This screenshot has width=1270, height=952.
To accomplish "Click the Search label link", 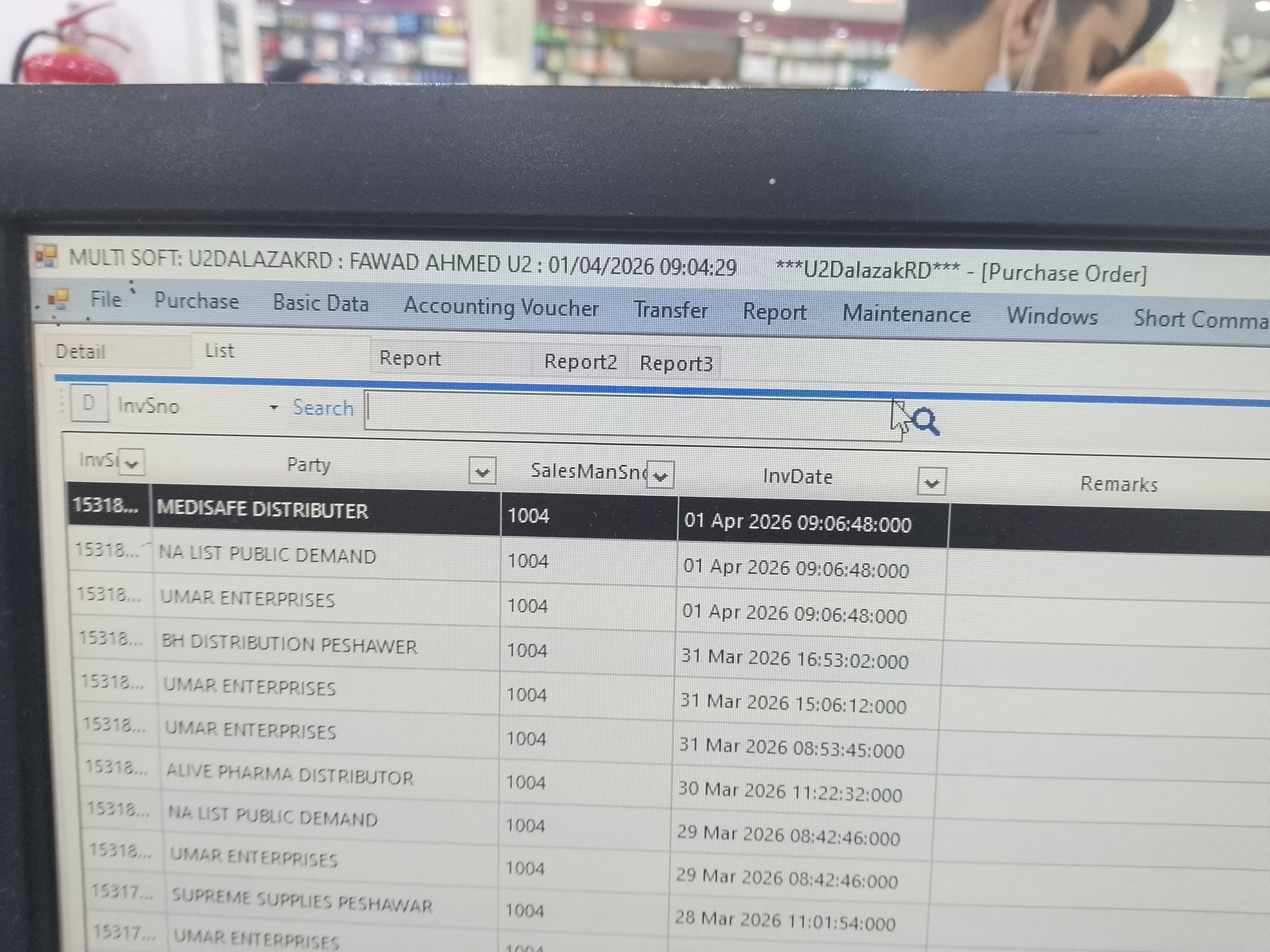I will 323,407.
